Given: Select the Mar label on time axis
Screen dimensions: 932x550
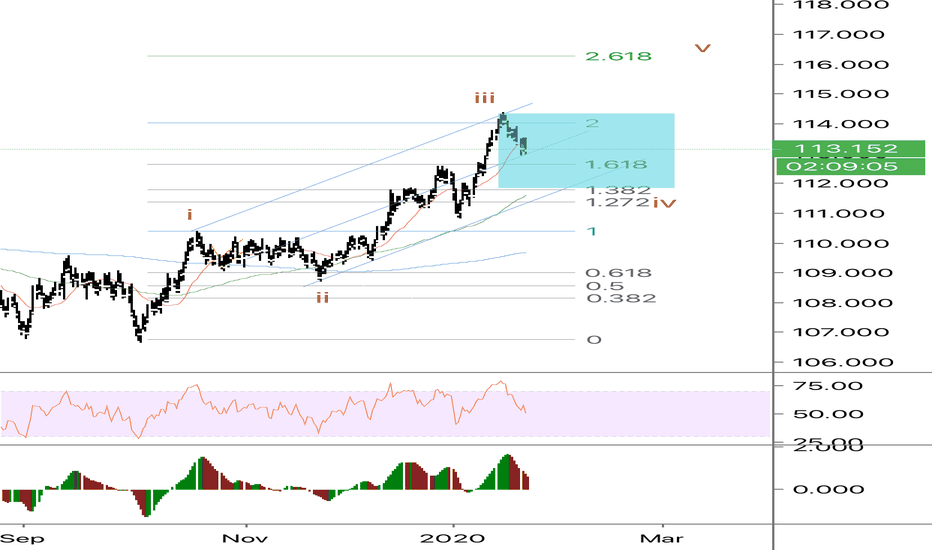Looking at the screenshot, I should (661, 537).
